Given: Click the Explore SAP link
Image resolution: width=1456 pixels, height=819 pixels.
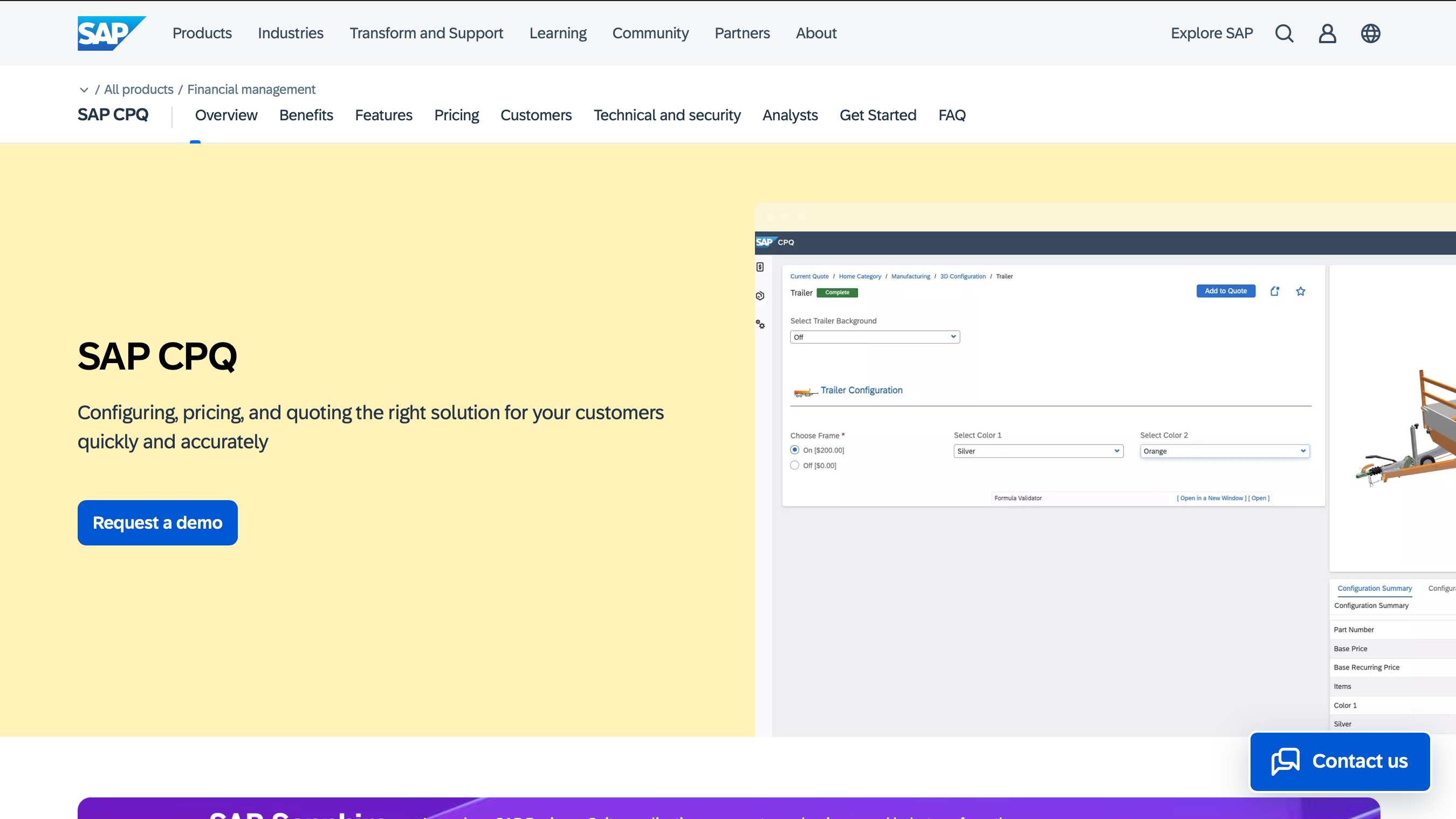Looking at the screenshot, I should pyautogui.click(x=1212, y=33).
